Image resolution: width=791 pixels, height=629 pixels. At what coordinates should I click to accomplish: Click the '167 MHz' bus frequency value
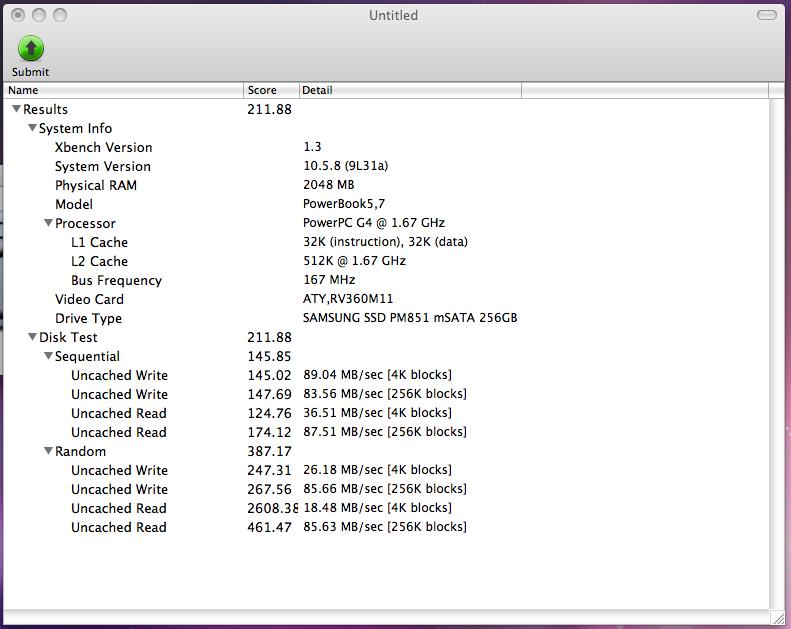[329, 279]
